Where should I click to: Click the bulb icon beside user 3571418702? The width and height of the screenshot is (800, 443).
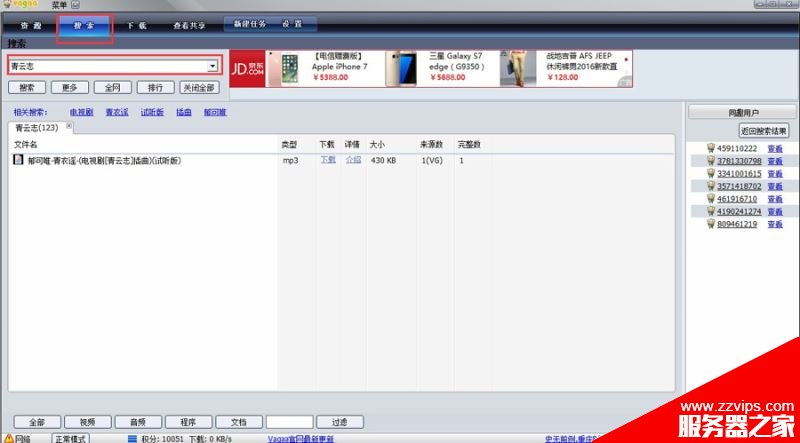711,186
